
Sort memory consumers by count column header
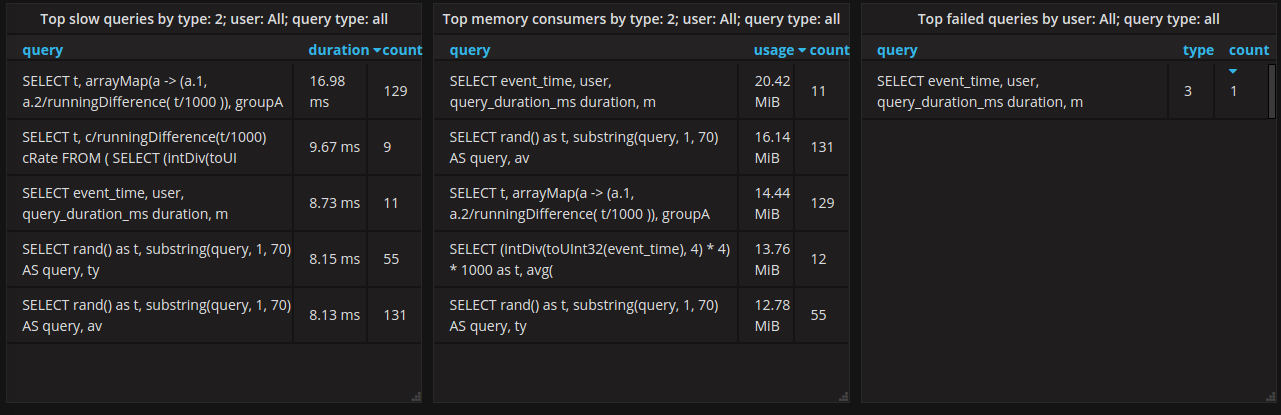829,50
